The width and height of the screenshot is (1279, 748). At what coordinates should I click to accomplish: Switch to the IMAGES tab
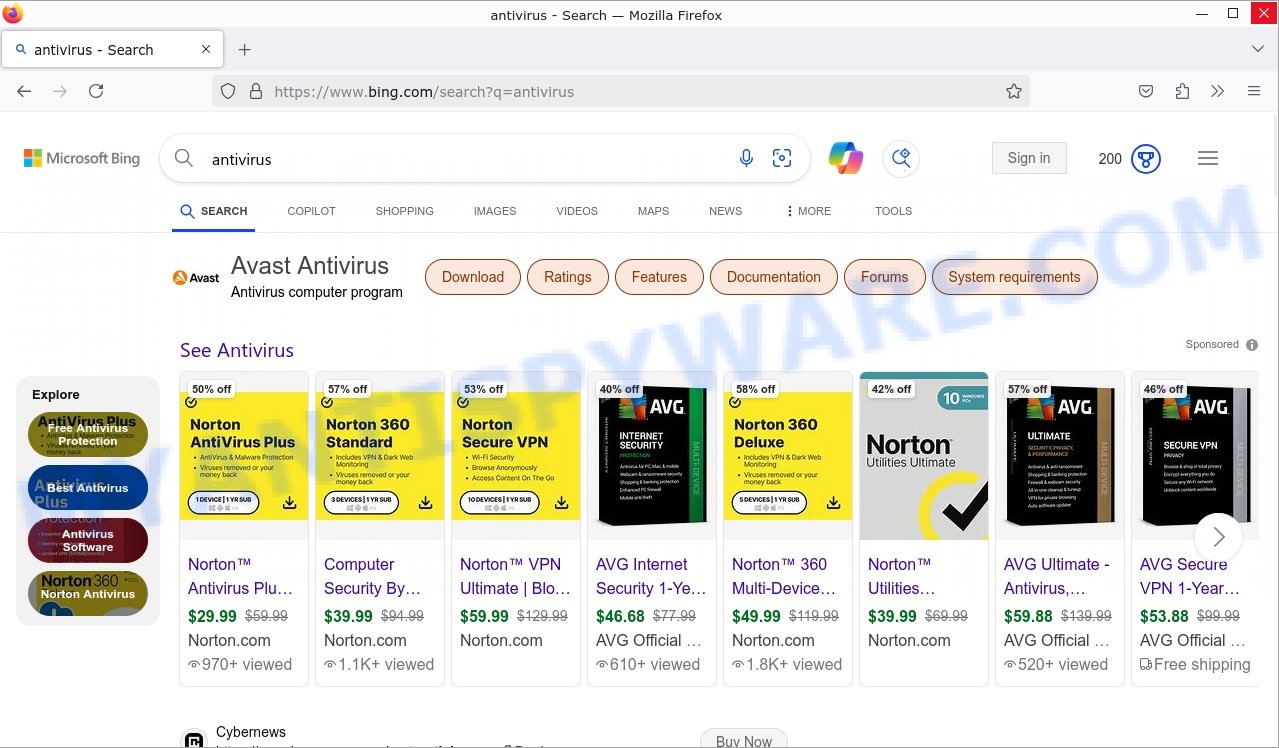495,211
